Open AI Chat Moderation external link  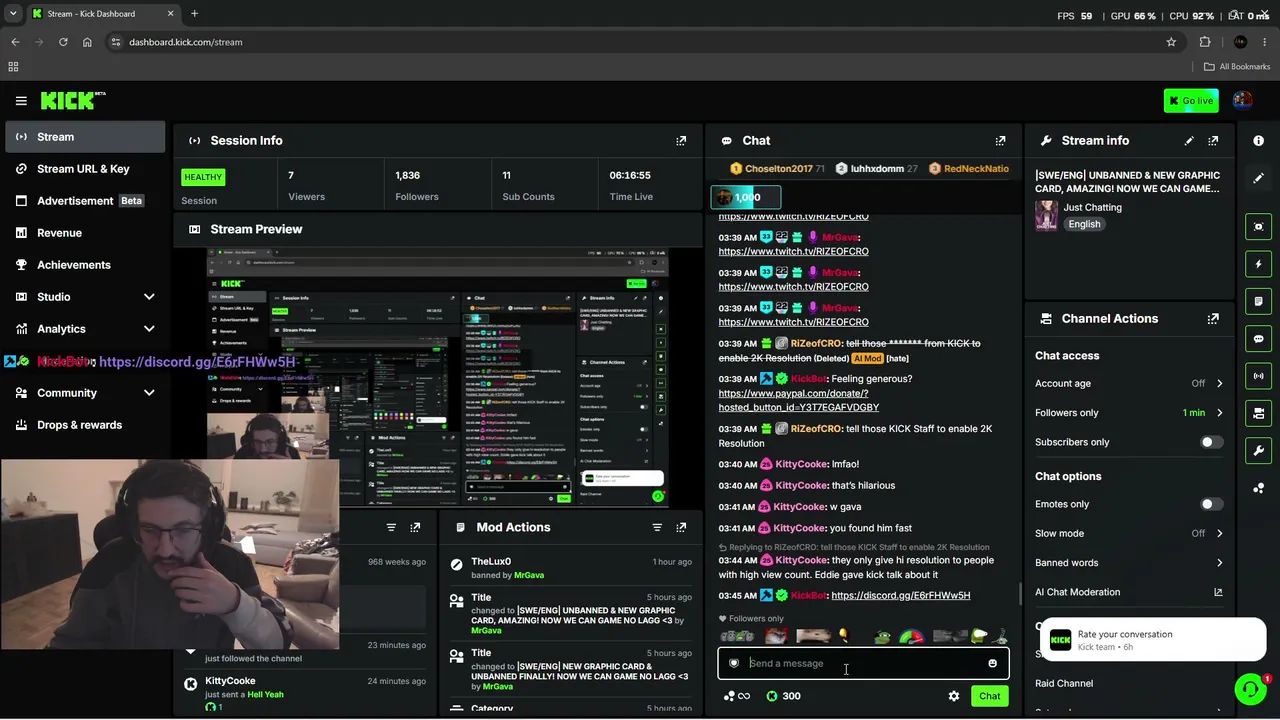[x=1218, y=592]
